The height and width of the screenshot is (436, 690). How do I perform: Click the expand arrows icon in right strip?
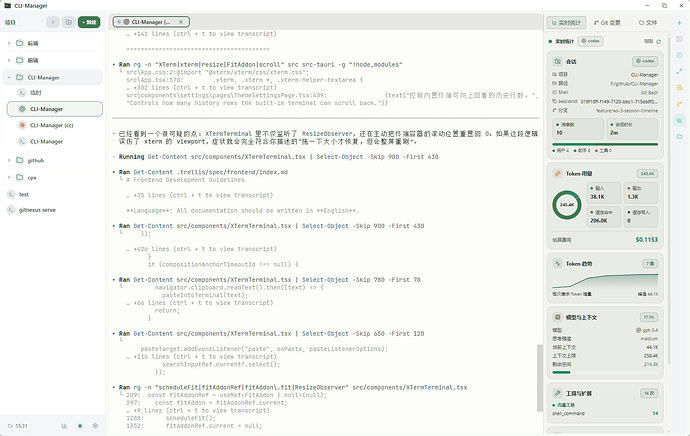pyautogui.click(x=679, y=71)
